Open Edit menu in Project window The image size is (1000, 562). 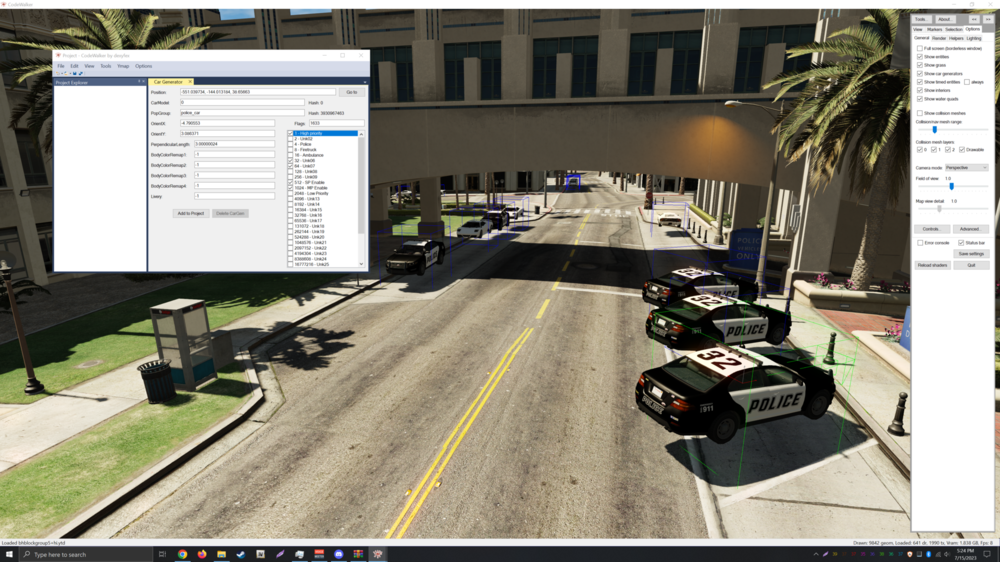coord(75,66)
